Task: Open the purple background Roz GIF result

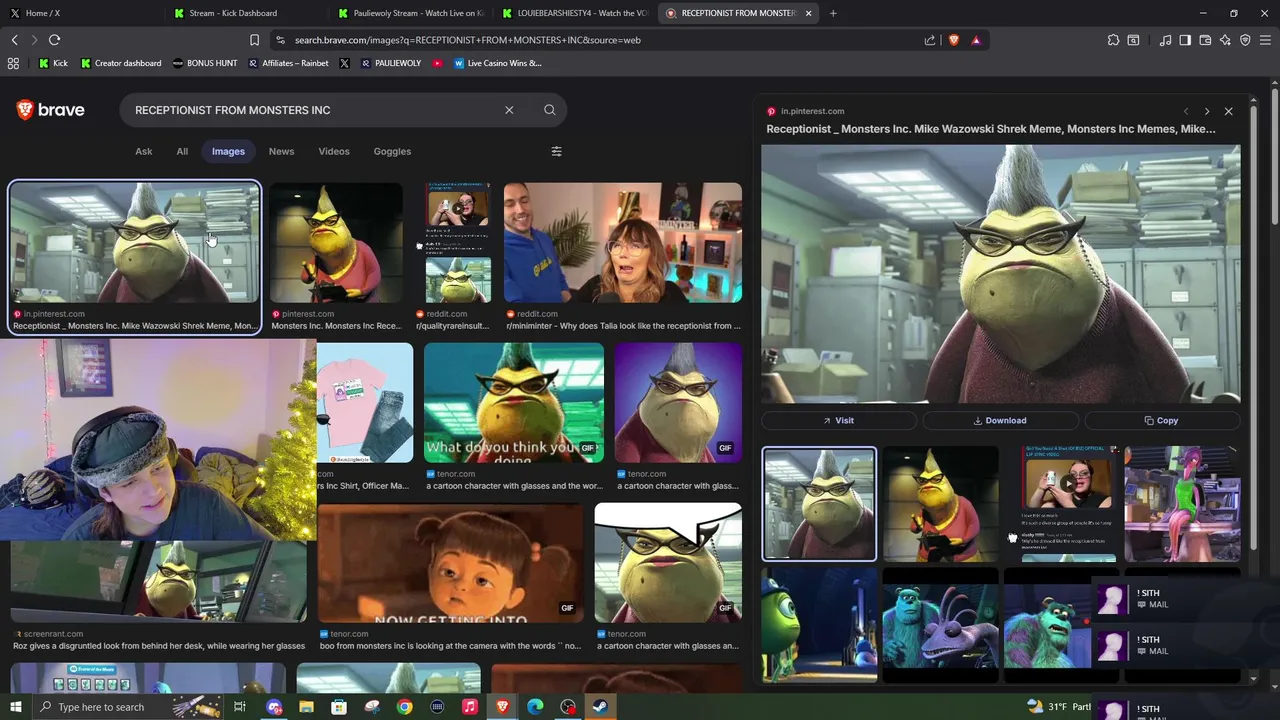Action: 678,403
